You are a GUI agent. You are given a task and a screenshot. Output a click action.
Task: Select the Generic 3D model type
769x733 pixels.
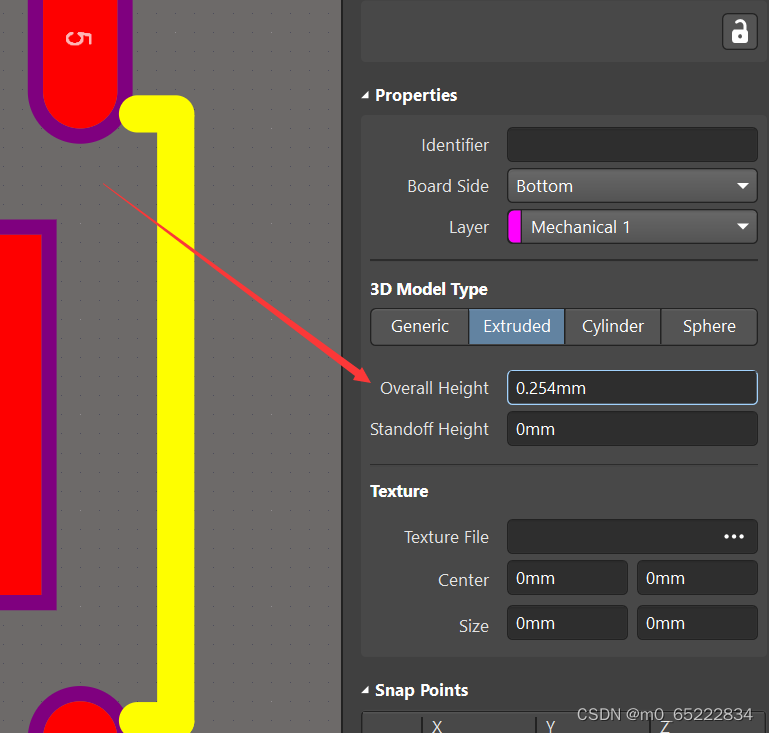pos(420,327)
